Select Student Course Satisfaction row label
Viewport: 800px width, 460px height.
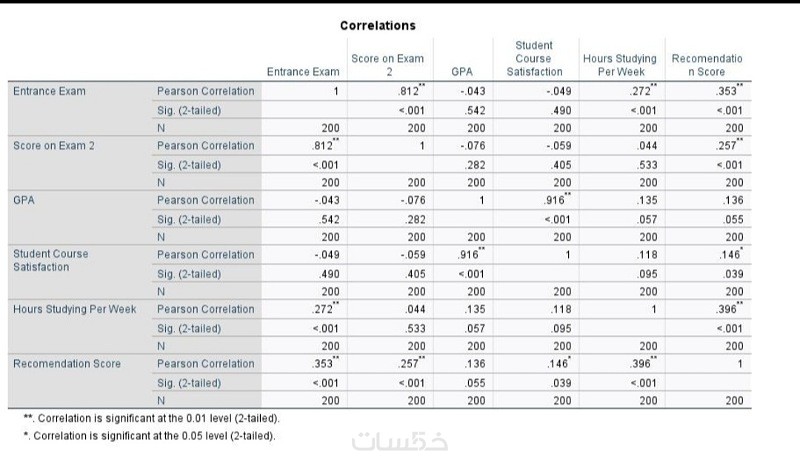click(51, 261)
